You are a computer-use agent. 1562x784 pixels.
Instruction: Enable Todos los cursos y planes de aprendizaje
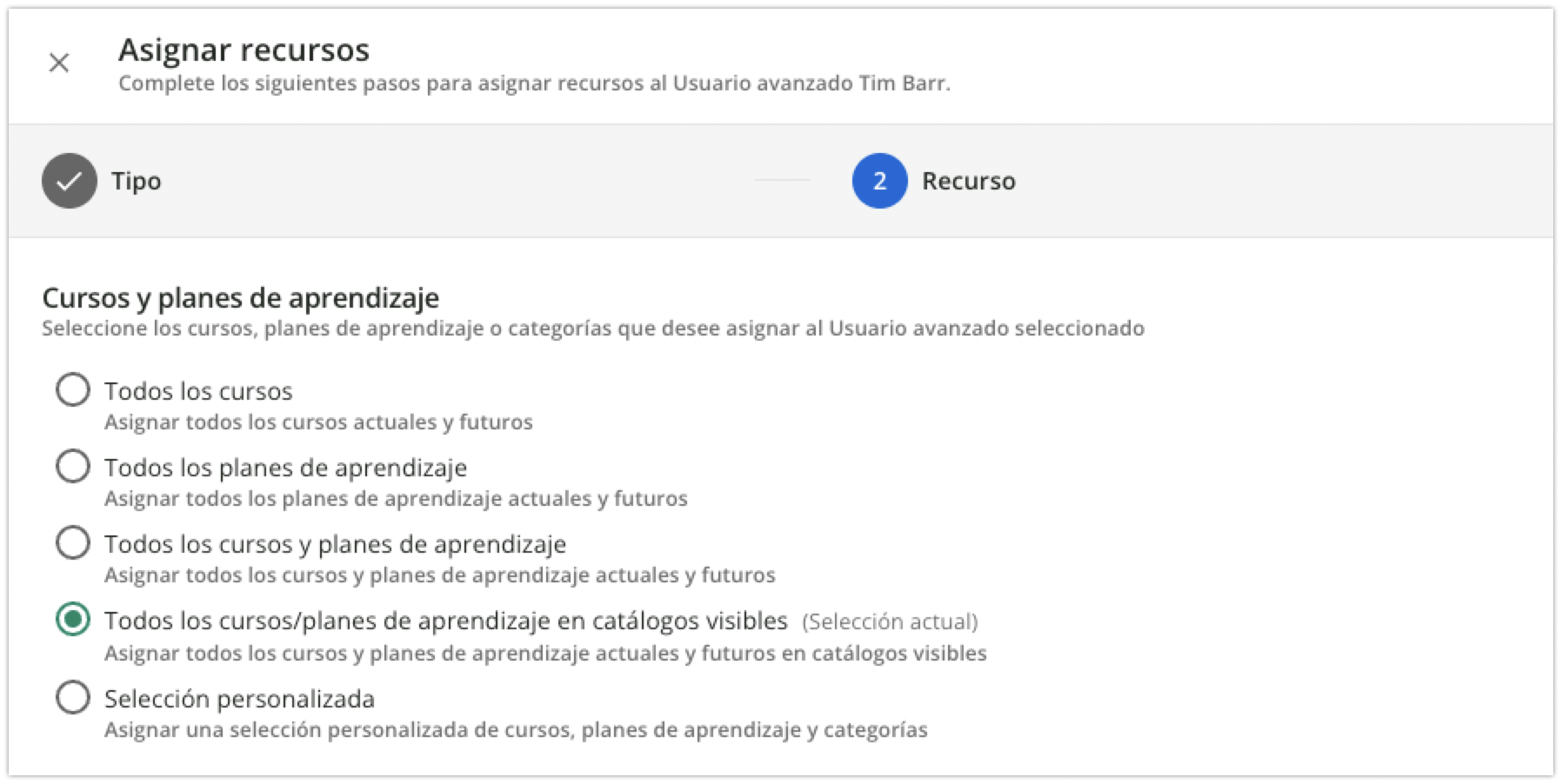[x=73, y=543]
